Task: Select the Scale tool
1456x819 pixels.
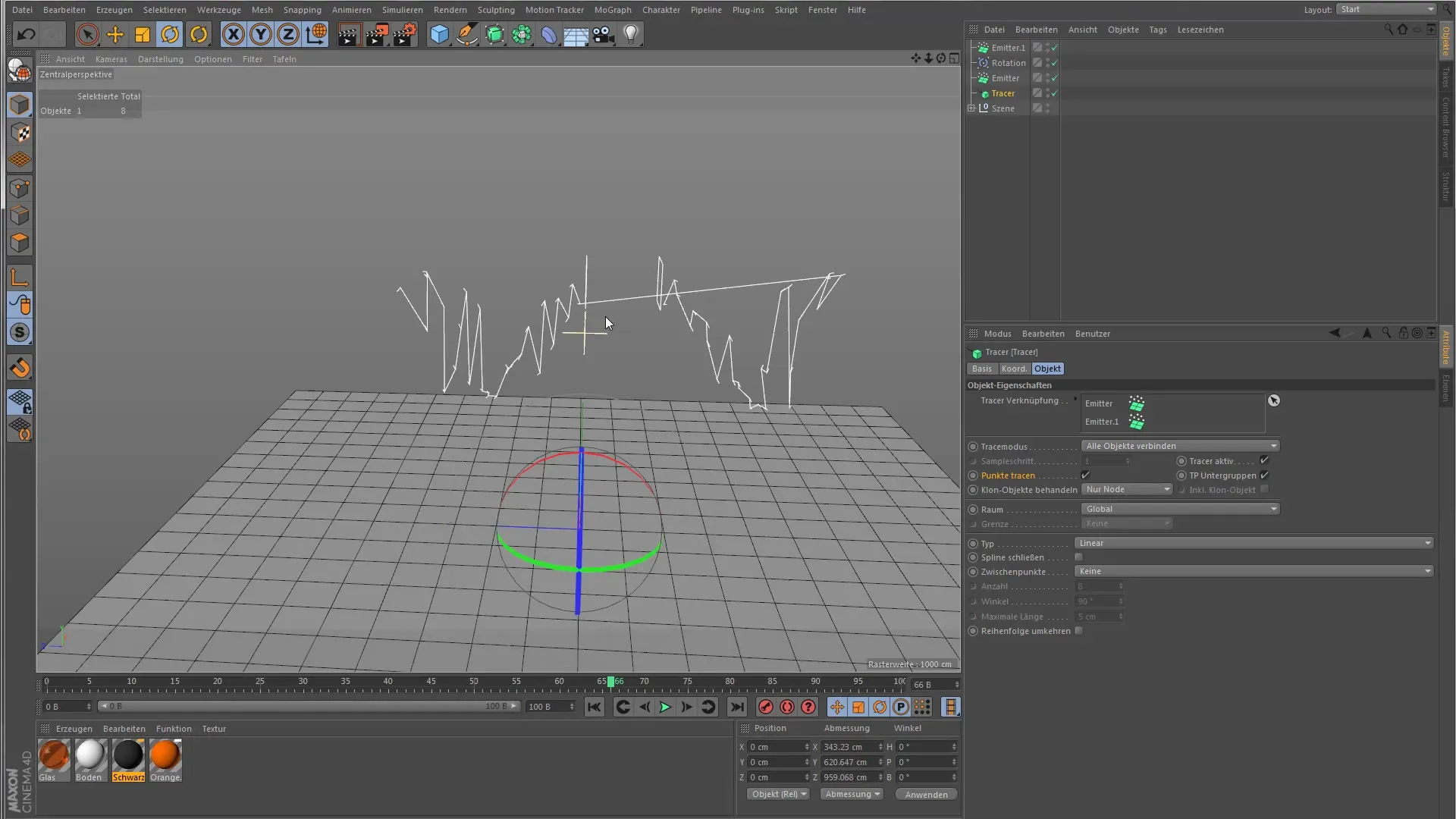Action: 143,34
